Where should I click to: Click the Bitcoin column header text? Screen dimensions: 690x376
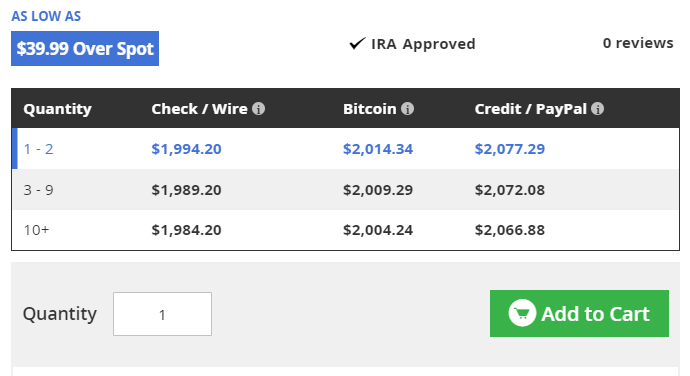(x=370, y=109)
